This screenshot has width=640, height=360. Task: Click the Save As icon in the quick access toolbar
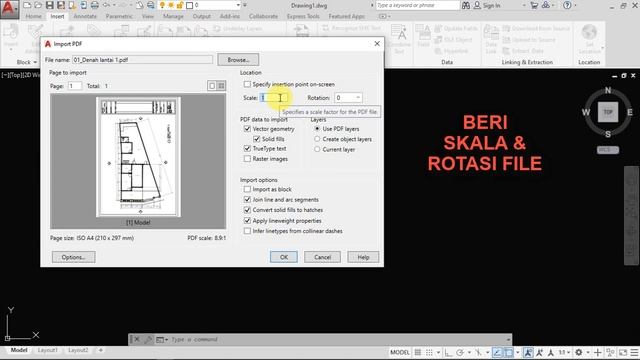click(x=61, y=5)
